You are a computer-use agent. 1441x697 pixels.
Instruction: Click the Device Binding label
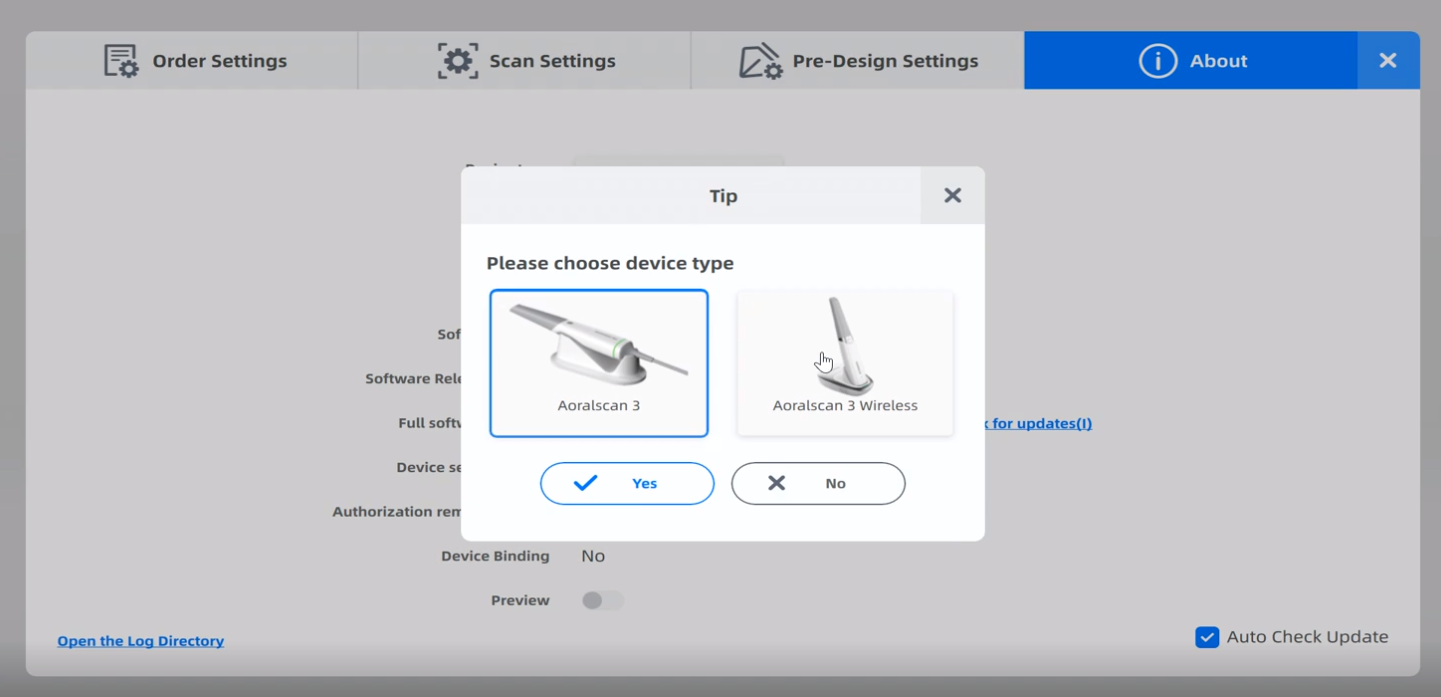(x=495, y=556)
